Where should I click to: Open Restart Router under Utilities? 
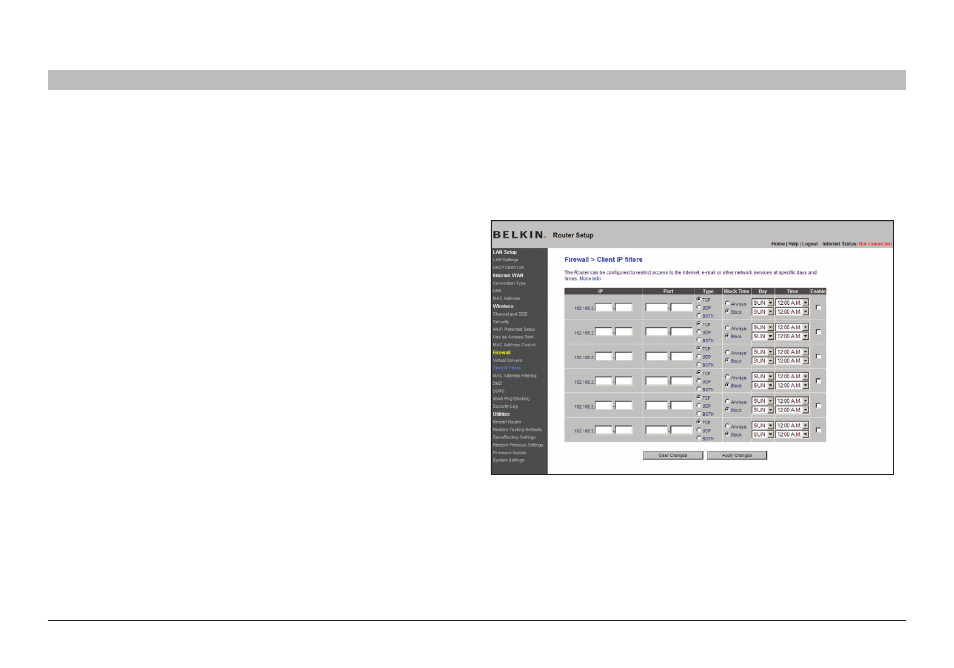507,422
